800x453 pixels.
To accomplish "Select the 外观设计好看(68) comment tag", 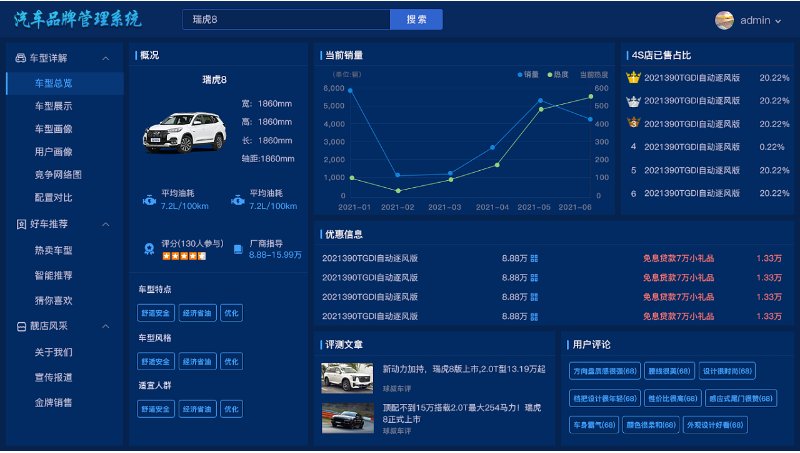I will point(715,425).
